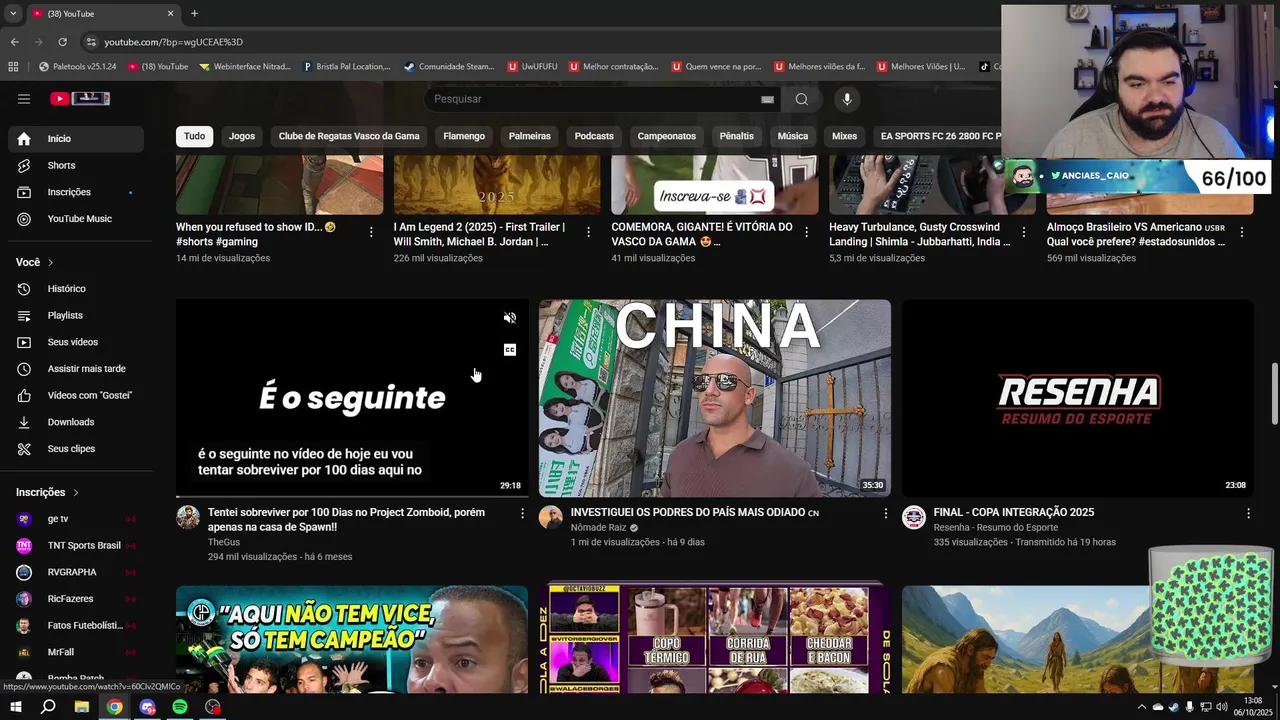
Task: Open options for Heavy Turbulance video
Action: [x=1023, y=232]
